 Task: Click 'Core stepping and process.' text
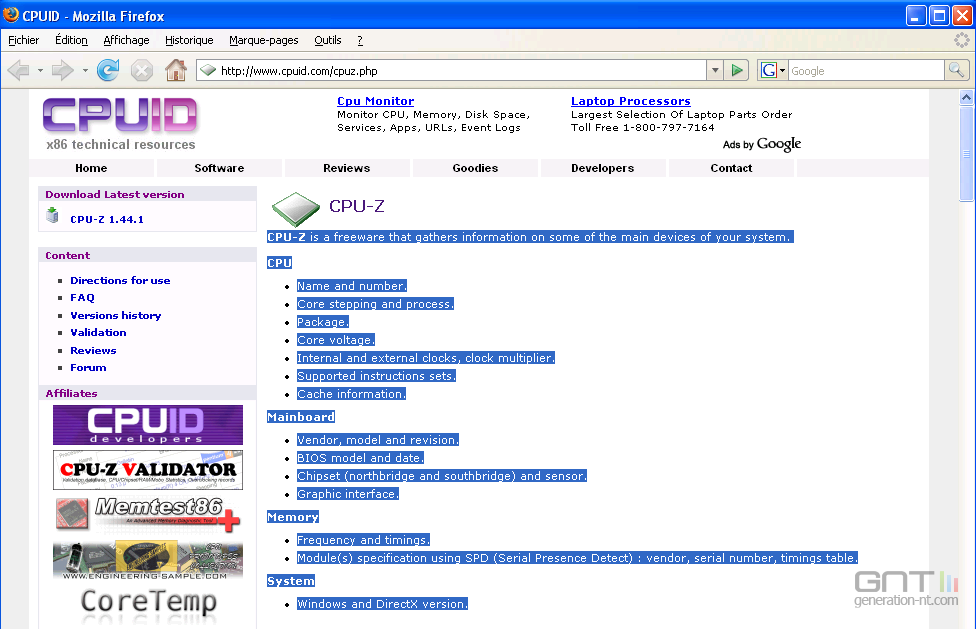click(375, 304)
